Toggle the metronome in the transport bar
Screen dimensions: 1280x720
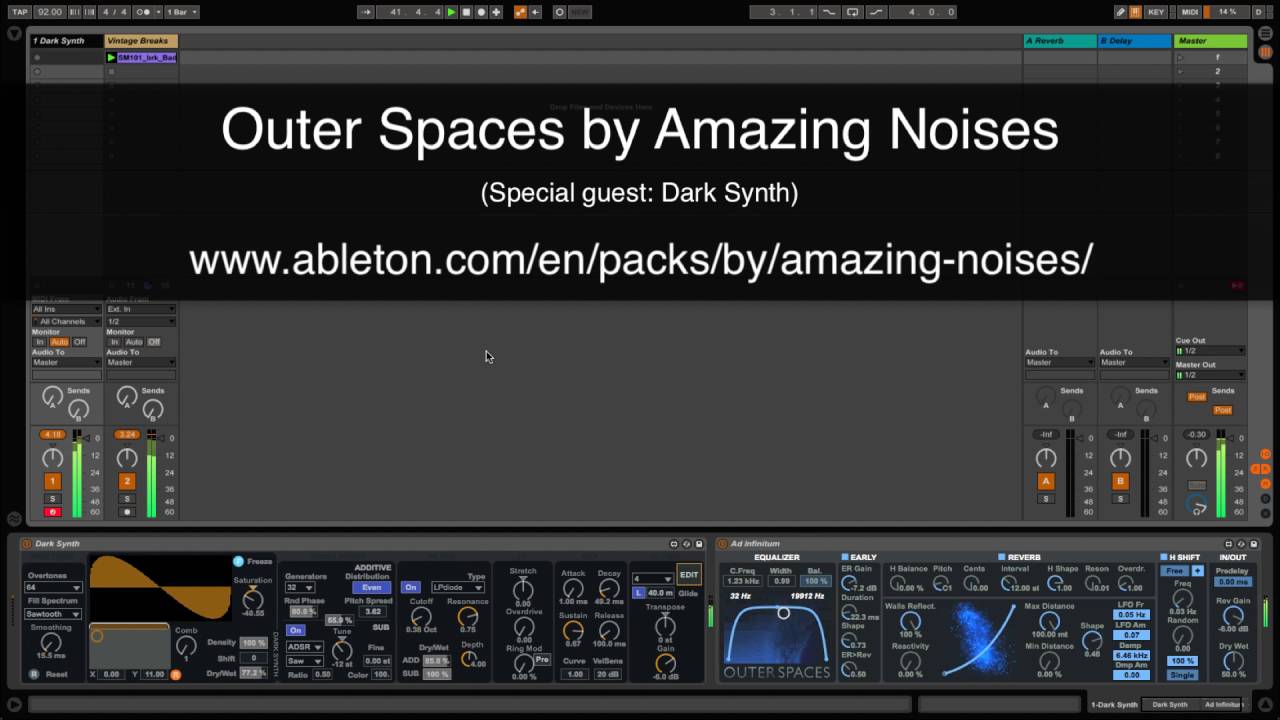(145, 12)
